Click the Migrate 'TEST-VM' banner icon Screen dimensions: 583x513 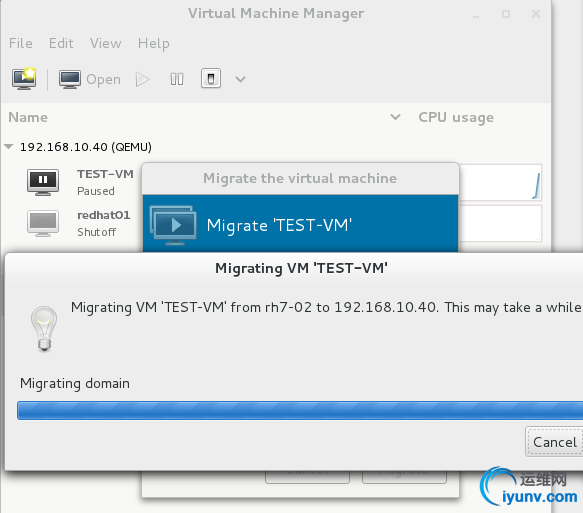pos(173,225)
